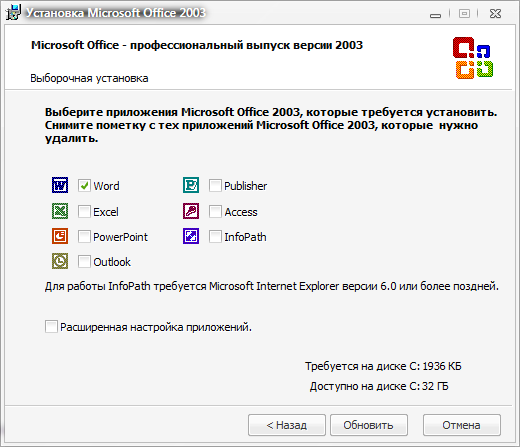Click the Publisher application icon
520x448 pixels.
(191, 185)
